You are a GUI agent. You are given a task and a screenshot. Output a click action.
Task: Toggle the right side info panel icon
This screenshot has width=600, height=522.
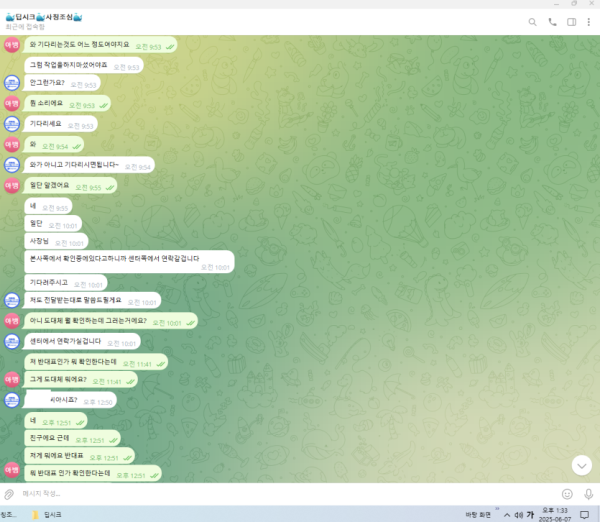pos(571,22)
